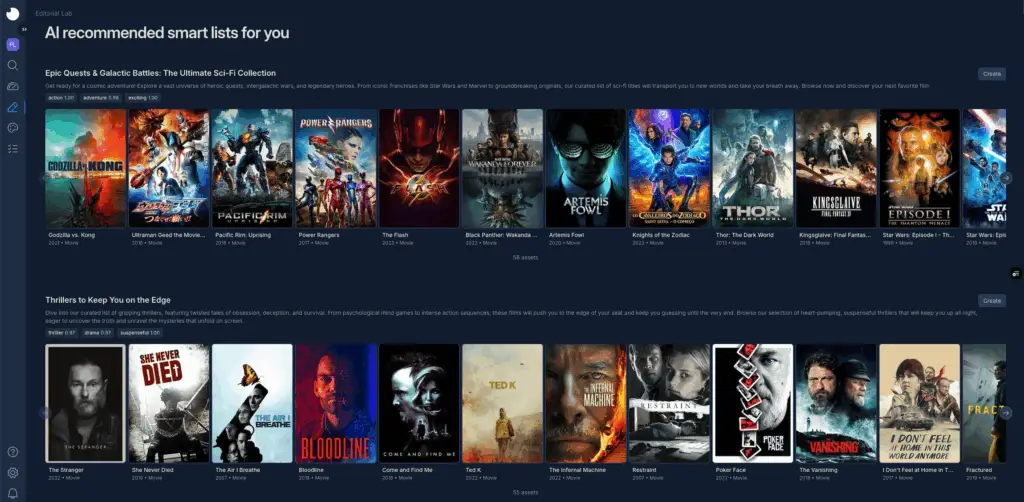Click the 'Godzilla vs. Kong' title text

click(x=72, y=235)
